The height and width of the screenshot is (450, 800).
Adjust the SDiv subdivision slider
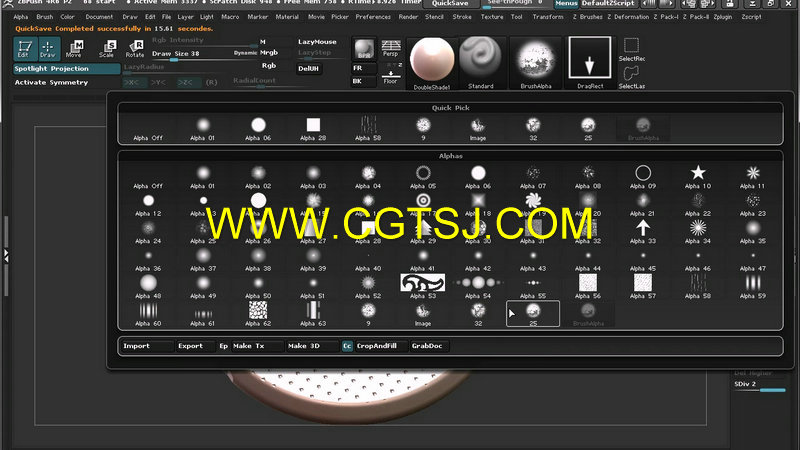tap(759, 385)
